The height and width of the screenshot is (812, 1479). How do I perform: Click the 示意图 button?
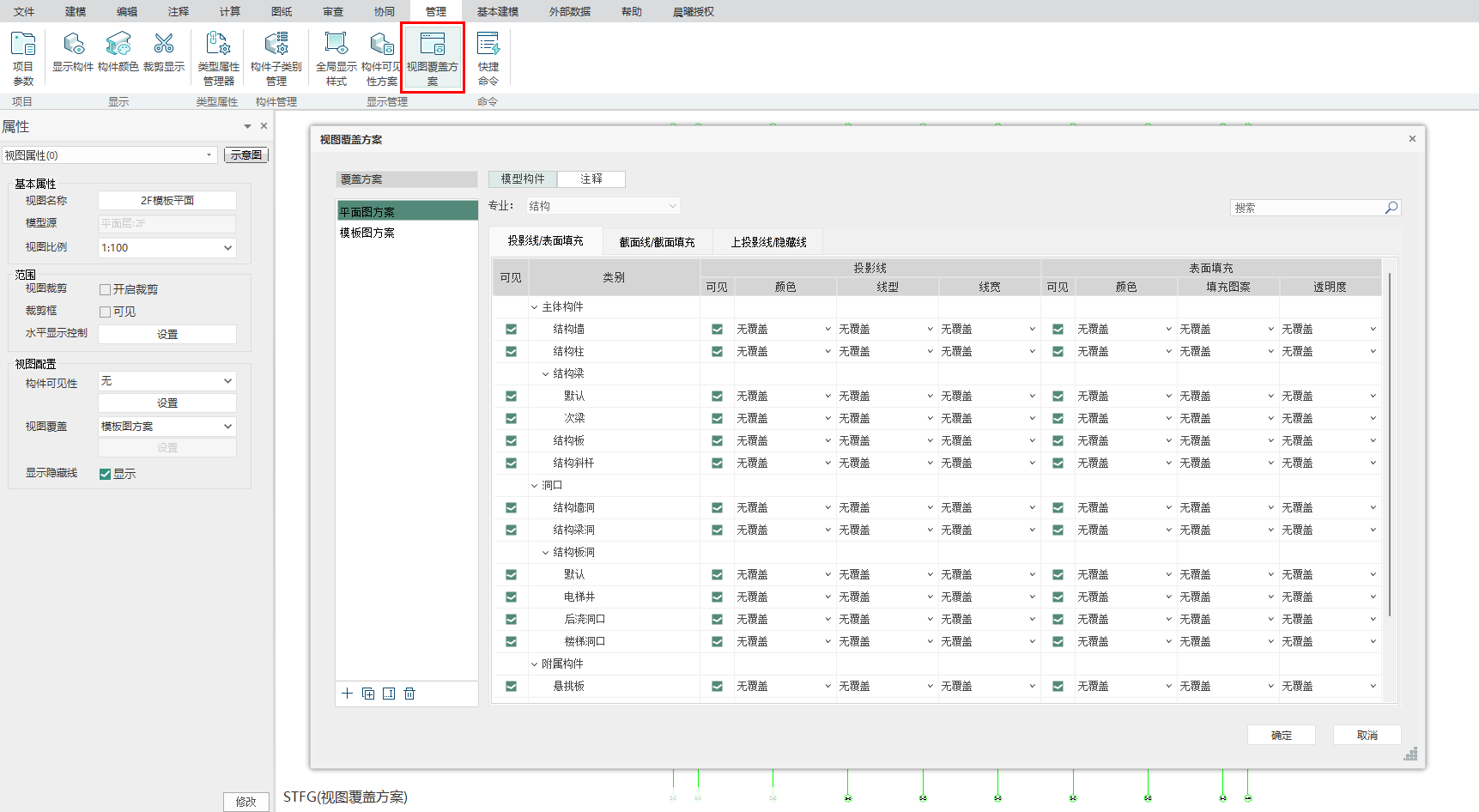pyautogui.click(x=246, y=155)
